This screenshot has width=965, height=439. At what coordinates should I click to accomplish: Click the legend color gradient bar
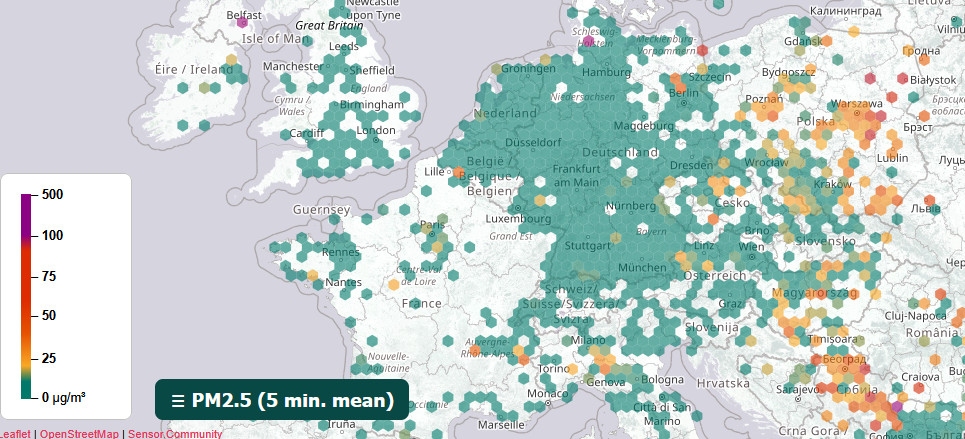[x=27, y=296]
